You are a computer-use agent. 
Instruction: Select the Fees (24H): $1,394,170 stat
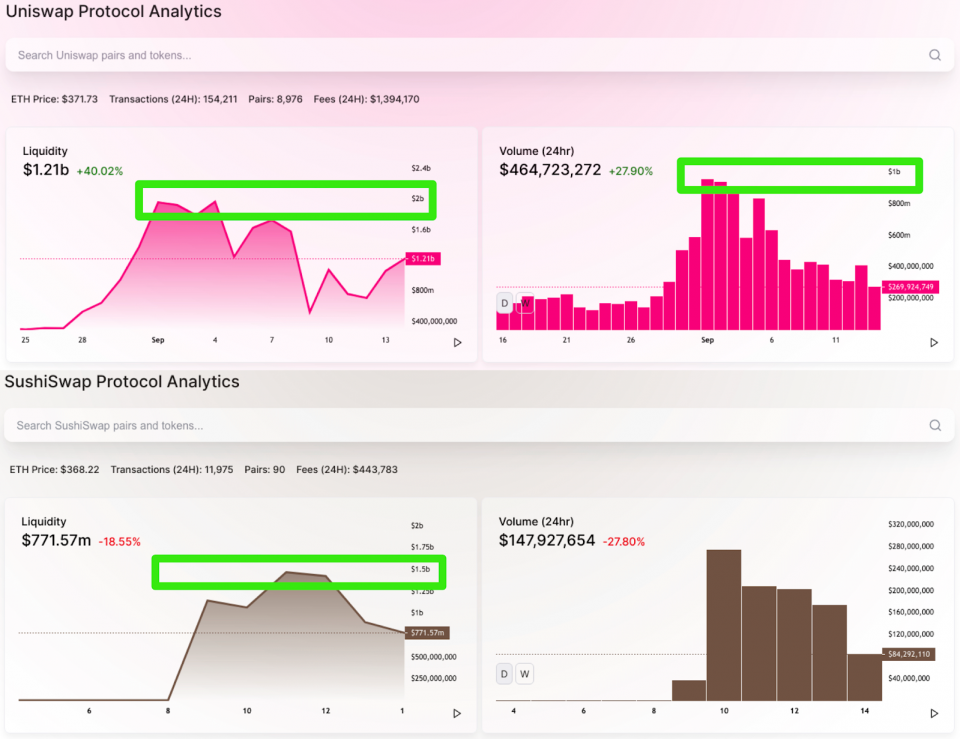(367, 99)
